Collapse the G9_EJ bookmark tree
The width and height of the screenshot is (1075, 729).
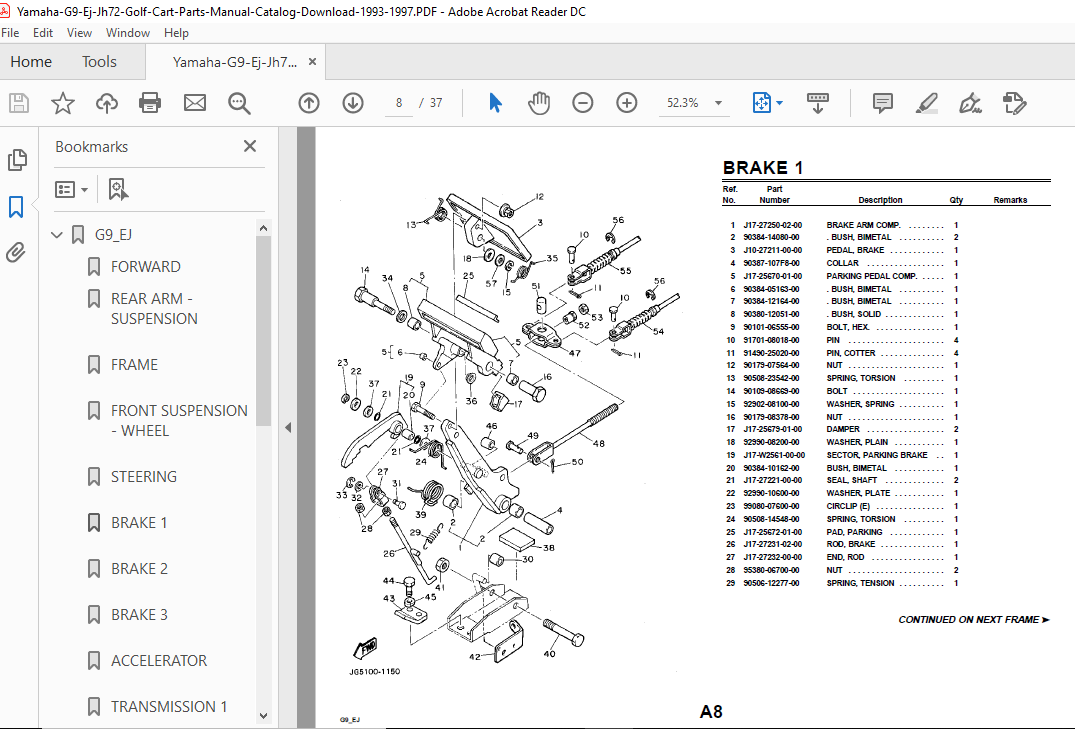point(57,235)
